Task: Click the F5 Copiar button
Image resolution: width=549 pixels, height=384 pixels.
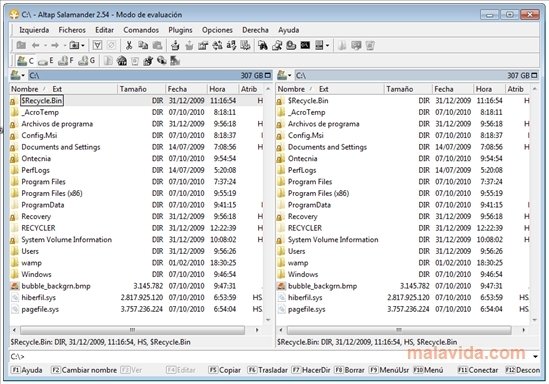Action: pyautogui.click(x=224, y=370)
